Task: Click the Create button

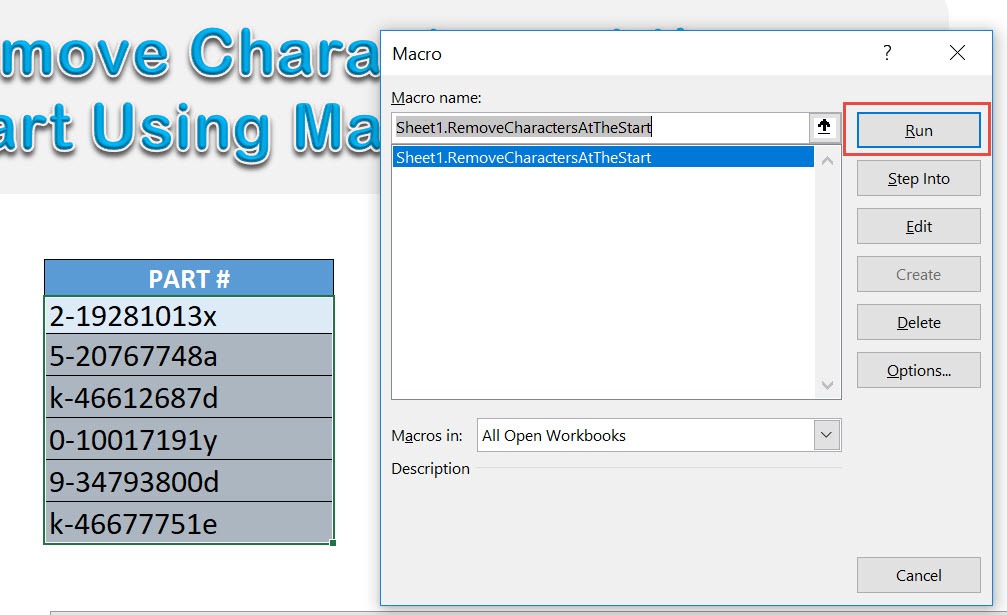Action: [918, 275]
